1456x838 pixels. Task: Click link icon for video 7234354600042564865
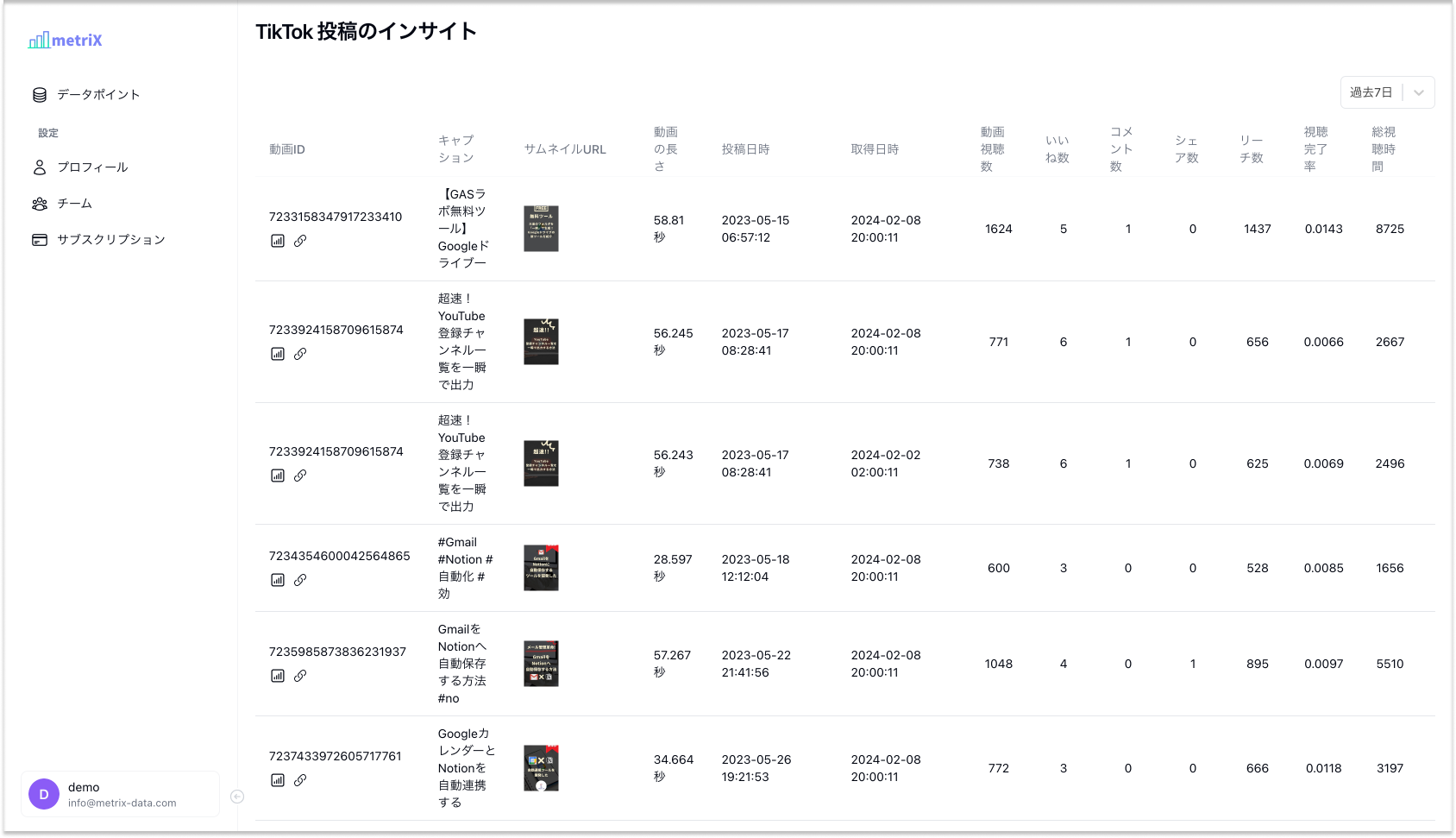[300, 580]
